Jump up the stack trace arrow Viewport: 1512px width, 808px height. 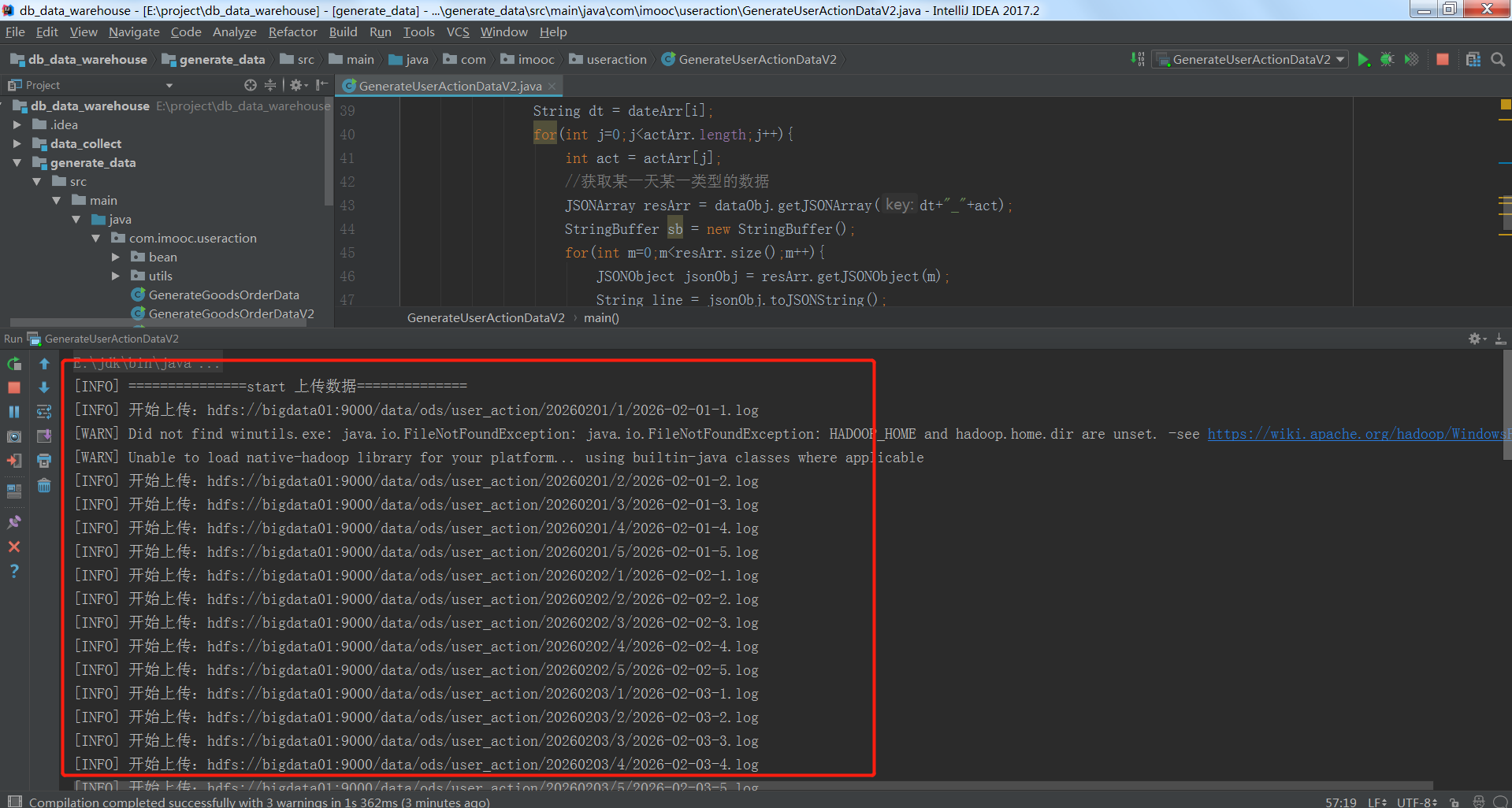(44, 364)
